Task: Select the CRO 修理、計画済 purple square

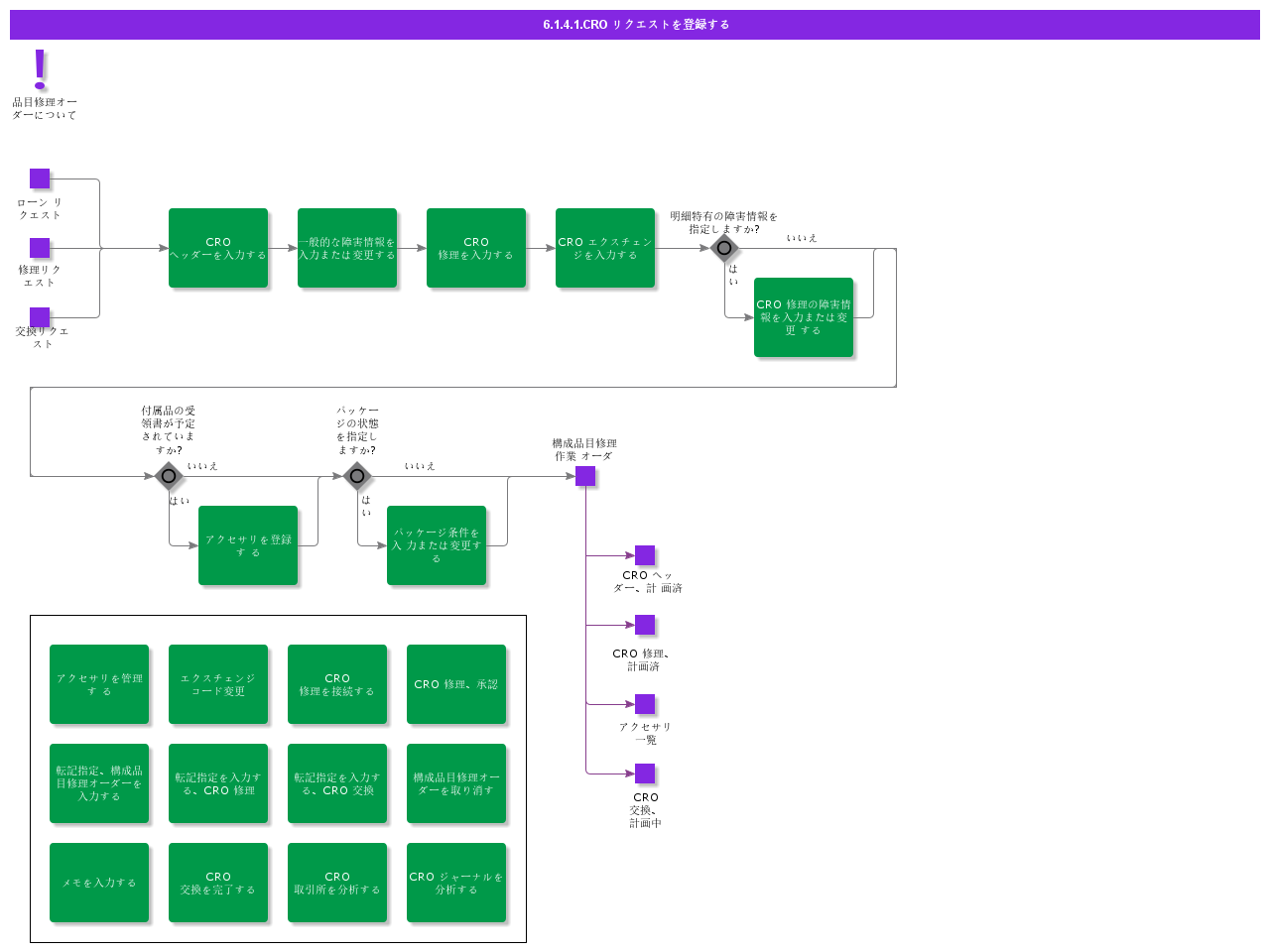Action: coord(645,625)
